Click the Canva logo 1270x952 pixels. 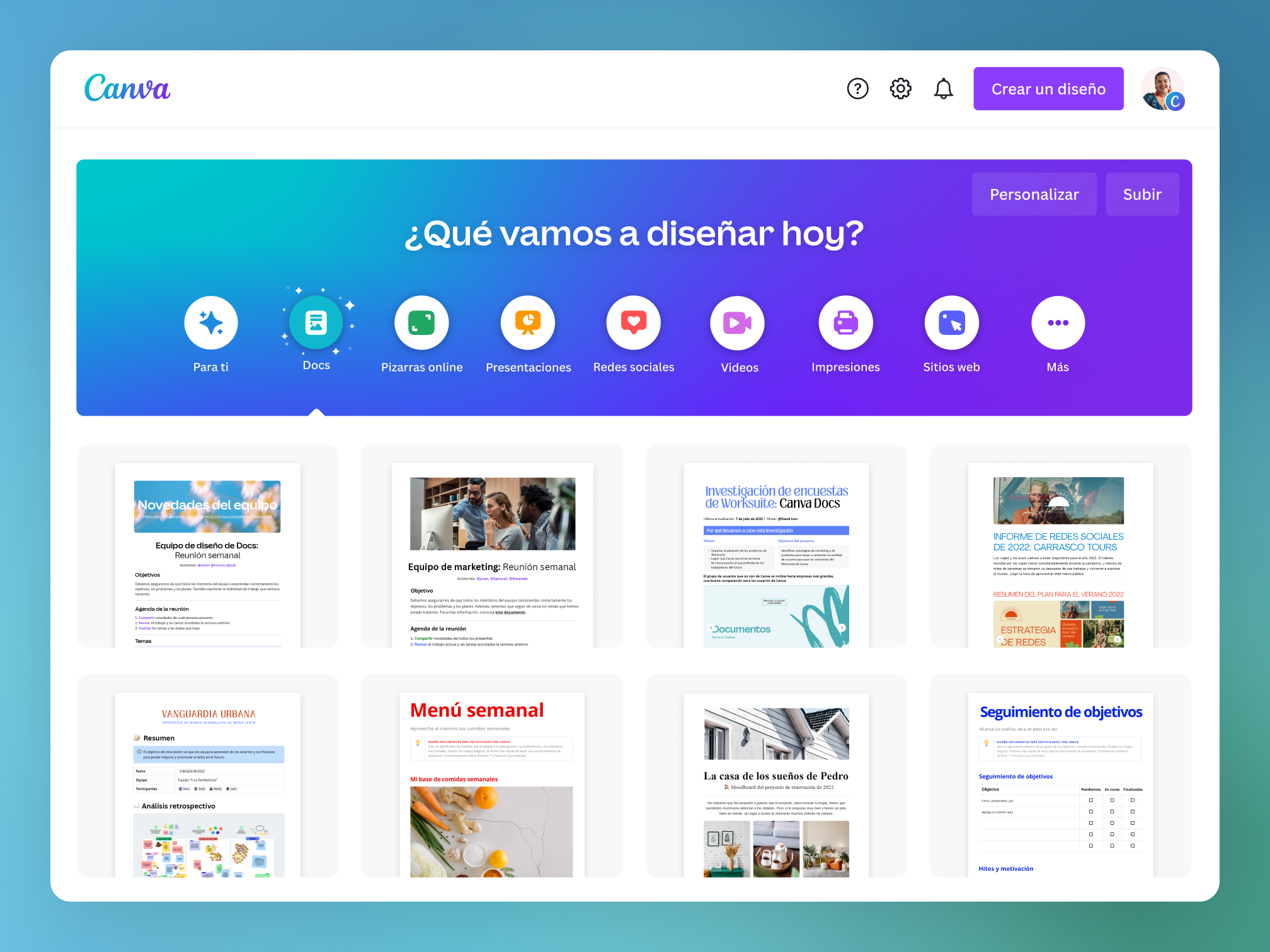coord(127,88)
